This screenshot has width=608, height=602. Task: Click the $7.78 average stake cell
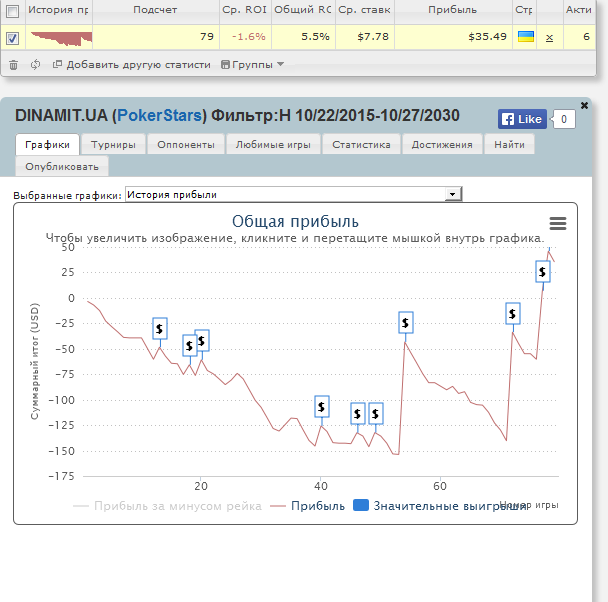coord(364,37)
